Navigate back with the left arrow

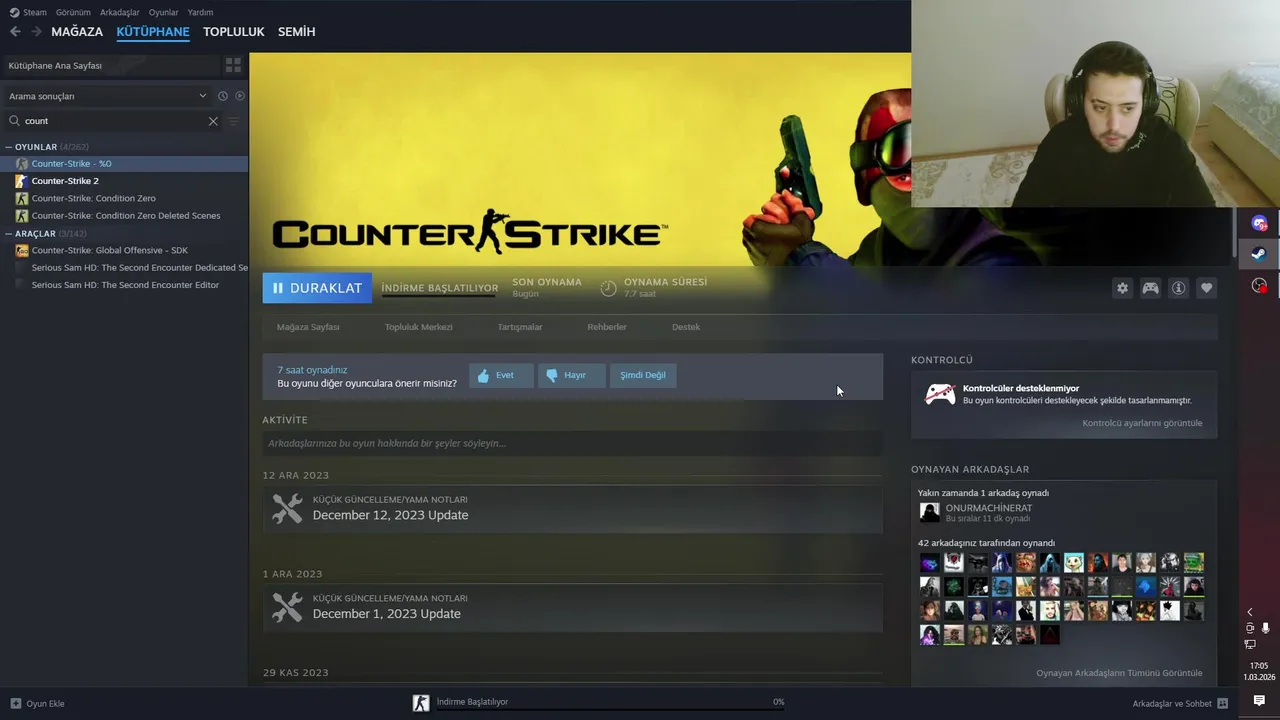coord(15,32)
